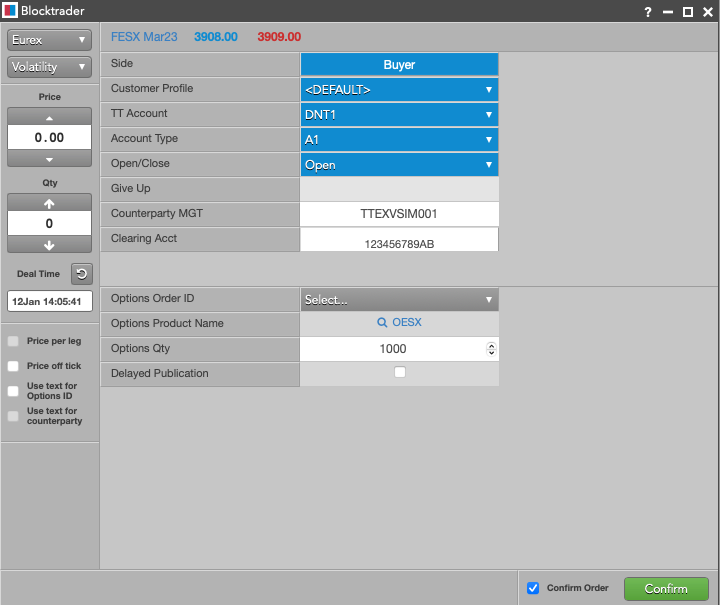
Task: Click the Price input field
Action: [x=50, y=137]
